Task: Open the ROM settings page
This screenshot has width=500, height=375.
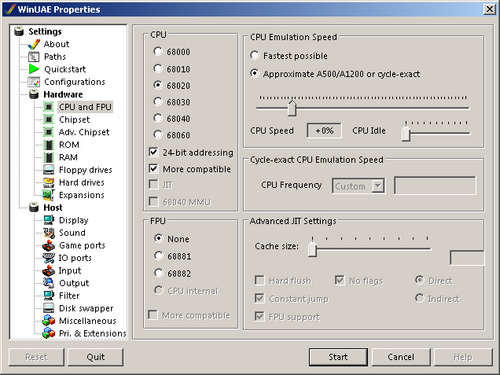Action: point(69,145)
